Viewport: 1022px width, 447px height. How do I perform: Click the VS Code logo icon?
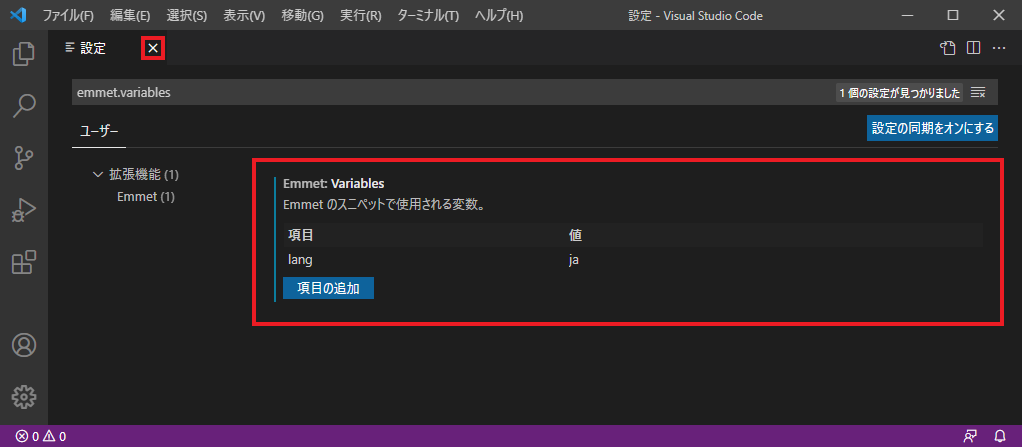[x=18, y=15]
